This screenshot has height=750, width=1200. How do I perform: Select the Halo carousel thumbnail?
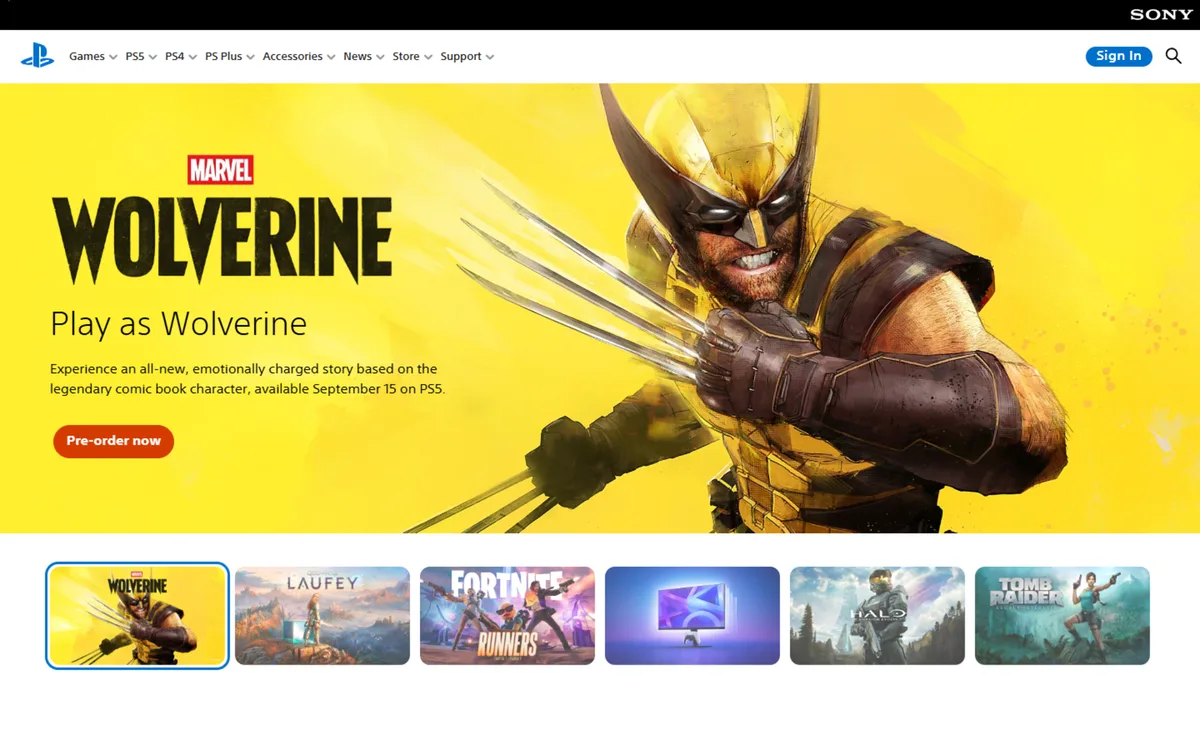877,616
